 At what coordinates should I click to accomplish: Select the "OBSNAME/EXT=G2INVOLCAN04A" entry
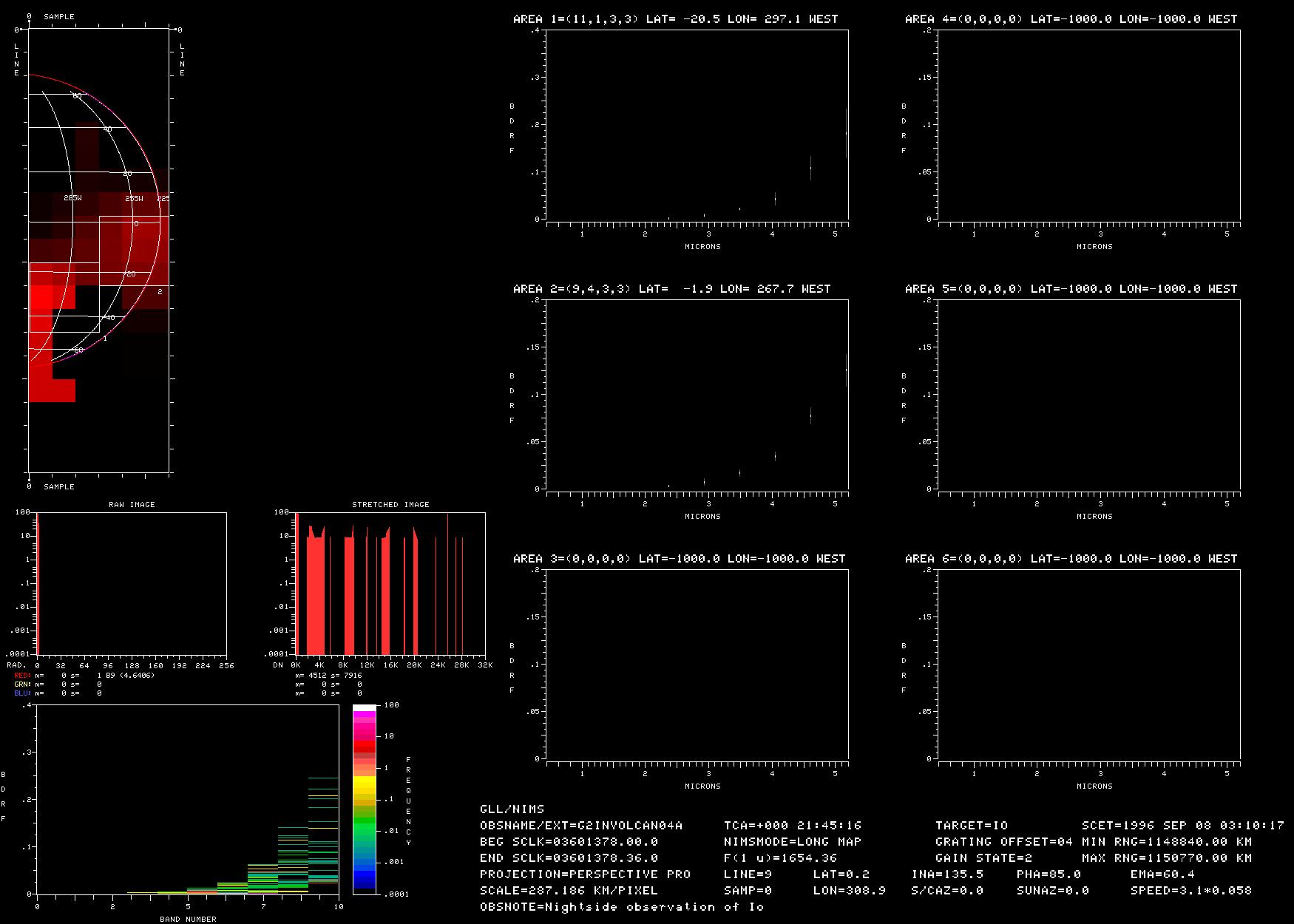pyautogui.click(x=581, y=826)
